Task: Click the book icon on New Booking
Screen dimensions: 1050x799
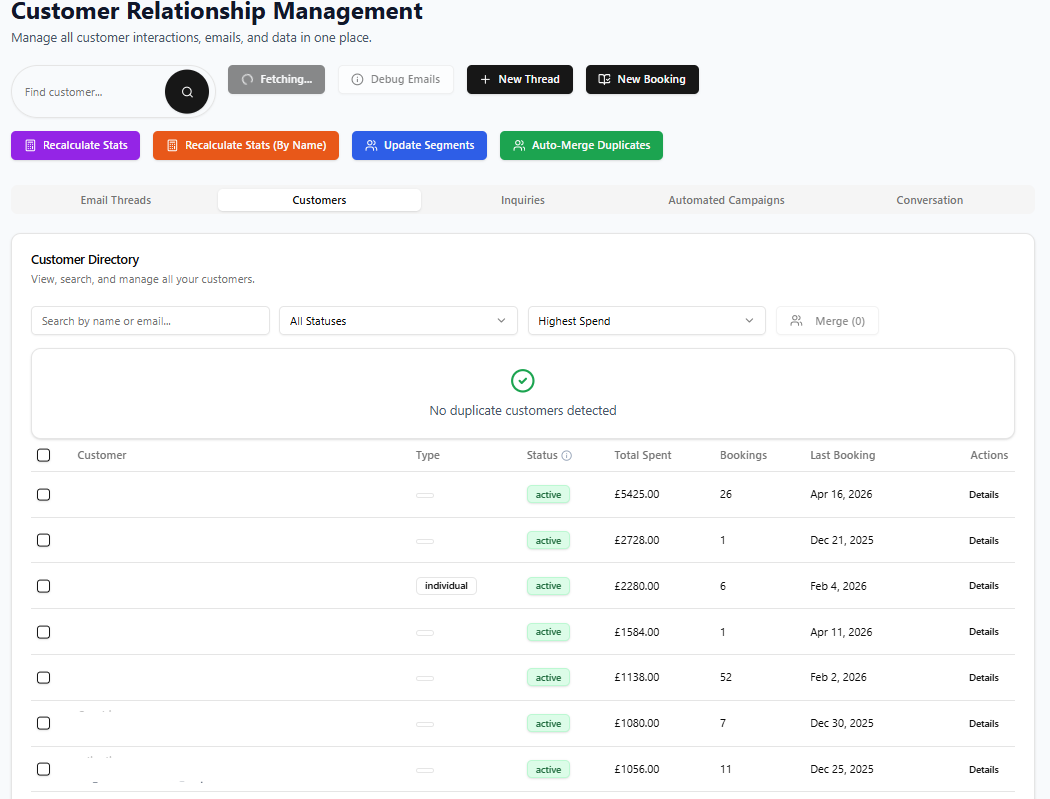Action: [604, 79]
